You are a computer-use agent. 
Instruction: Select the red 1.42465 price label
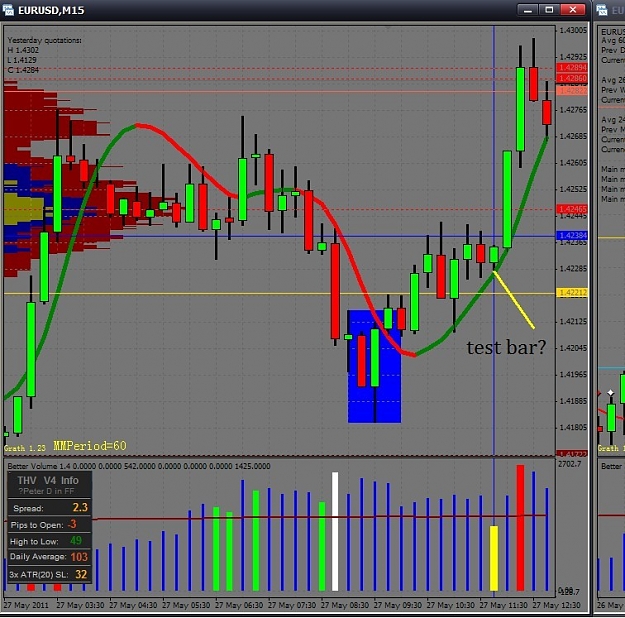click(572, 209)
